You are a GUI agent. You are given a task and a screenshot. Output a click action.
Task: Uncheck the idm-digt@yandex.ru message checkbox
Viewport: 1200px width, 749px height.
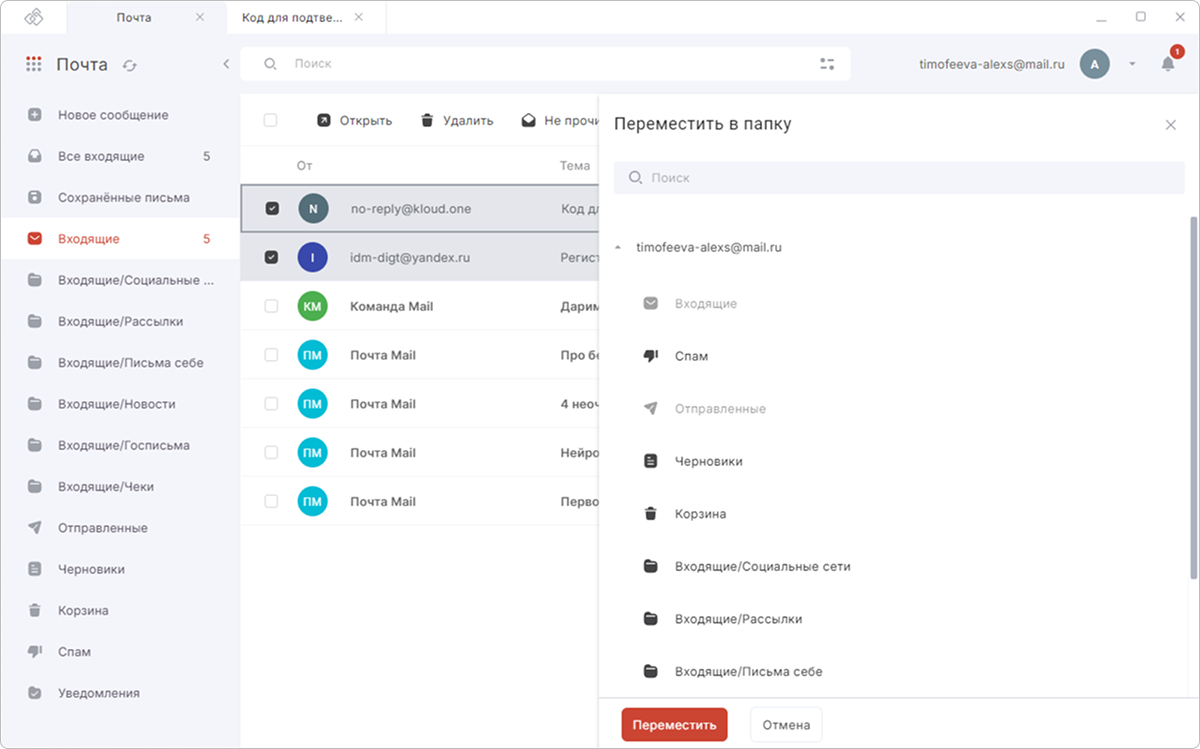271,257
